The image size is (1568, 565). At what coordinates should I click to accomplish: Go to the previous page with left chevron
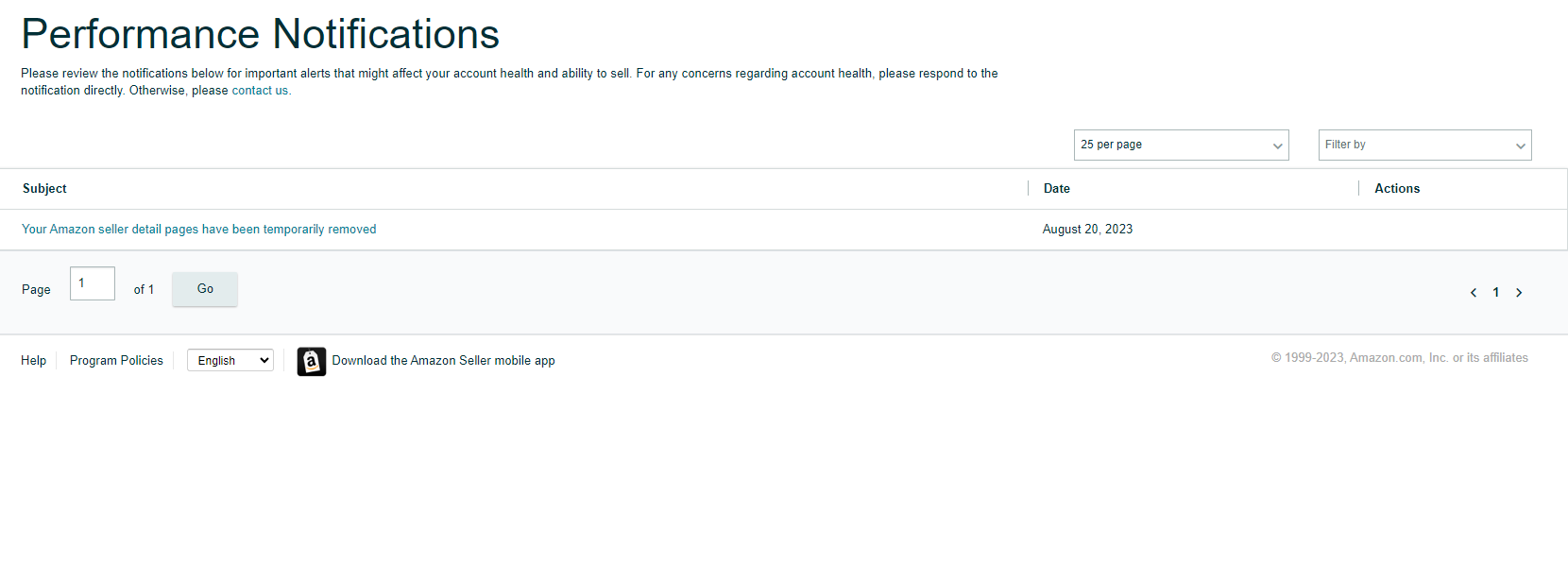(x=1474, y=293)
